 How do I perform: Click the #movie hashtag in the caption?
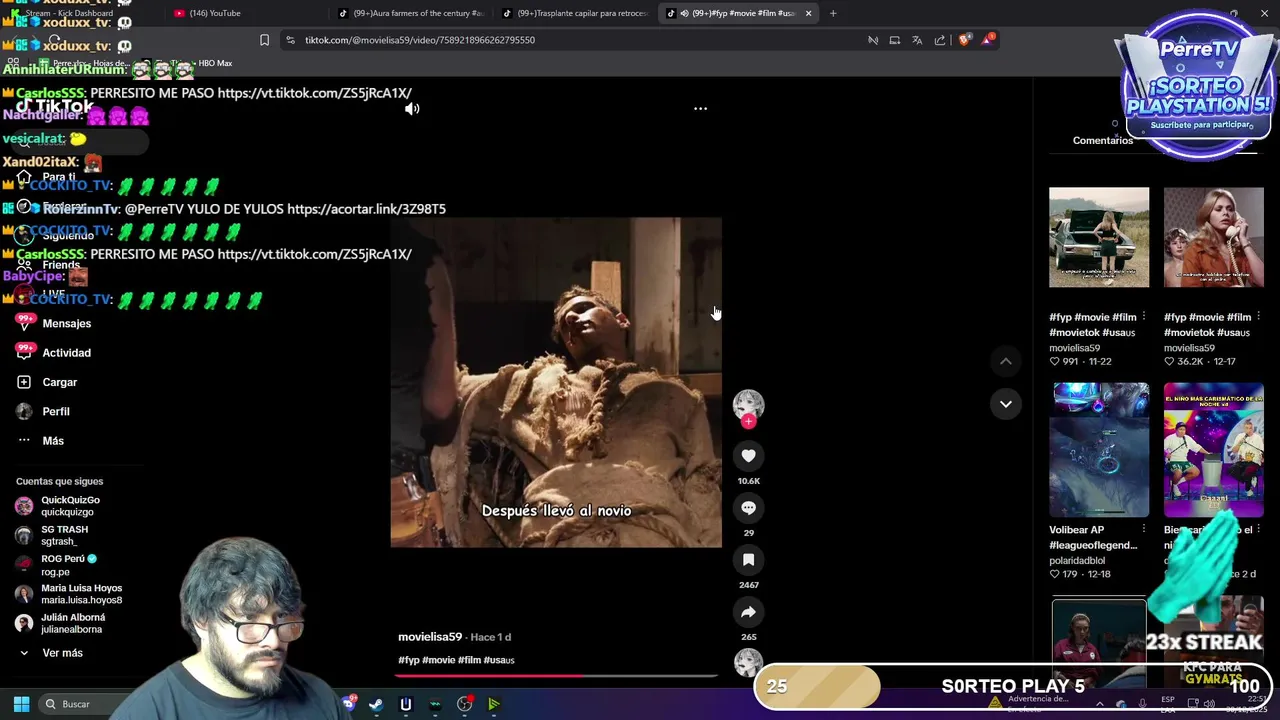[438, 660]
